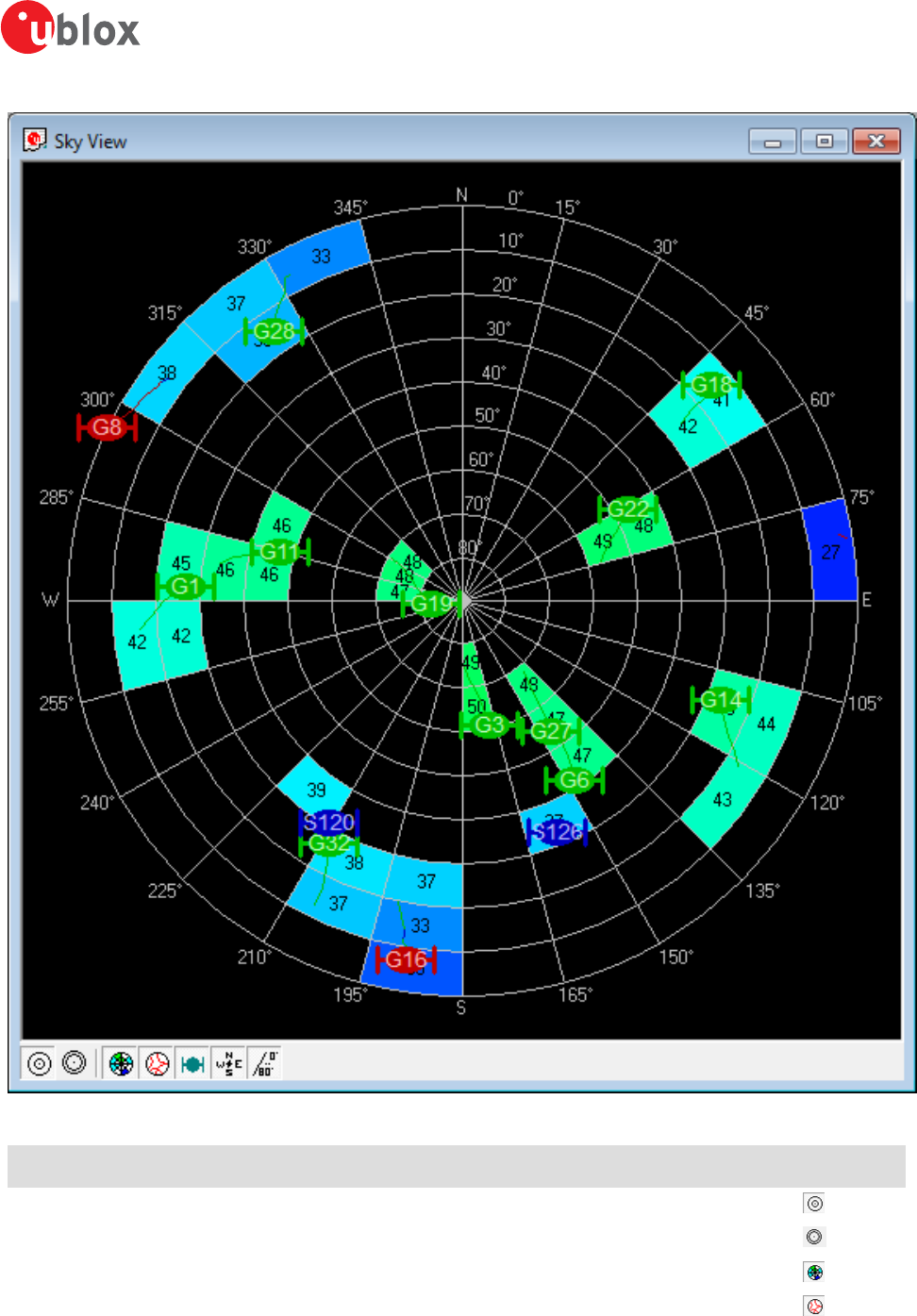
Task: Click the 120° azimuth label
Action: [827, 803]
